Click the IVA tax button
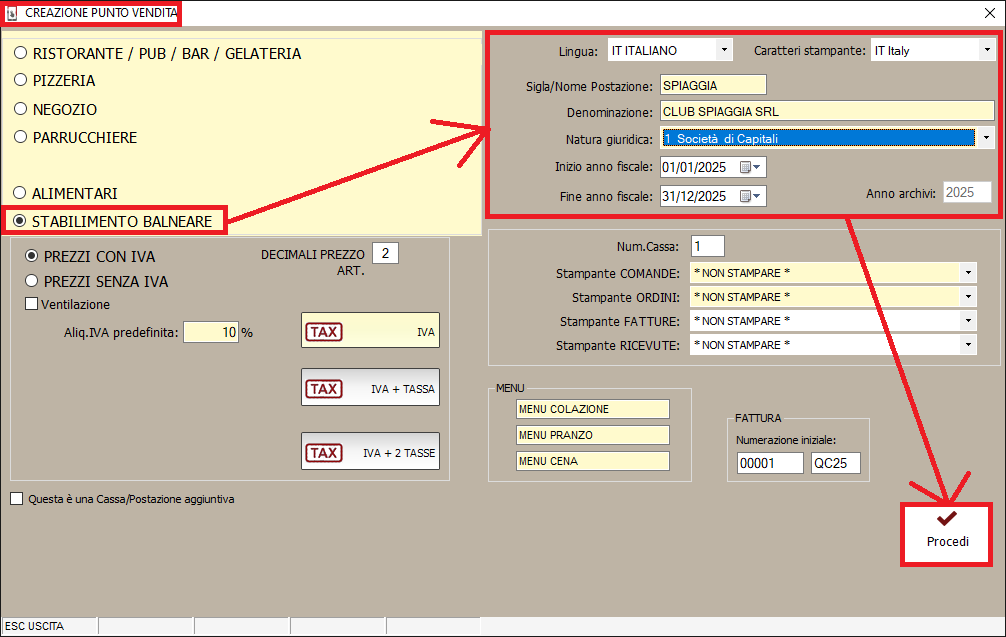The height and width of the screenshot is (637, 1006). 370,331
